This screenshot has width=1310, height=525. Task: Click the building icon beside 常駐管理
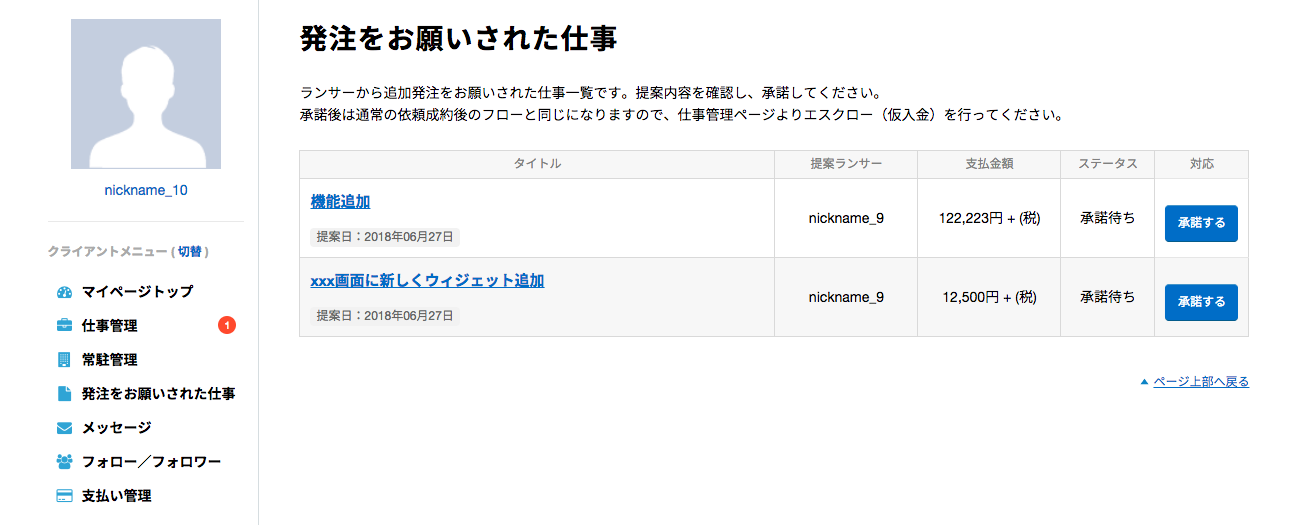[x=65, y=360]
